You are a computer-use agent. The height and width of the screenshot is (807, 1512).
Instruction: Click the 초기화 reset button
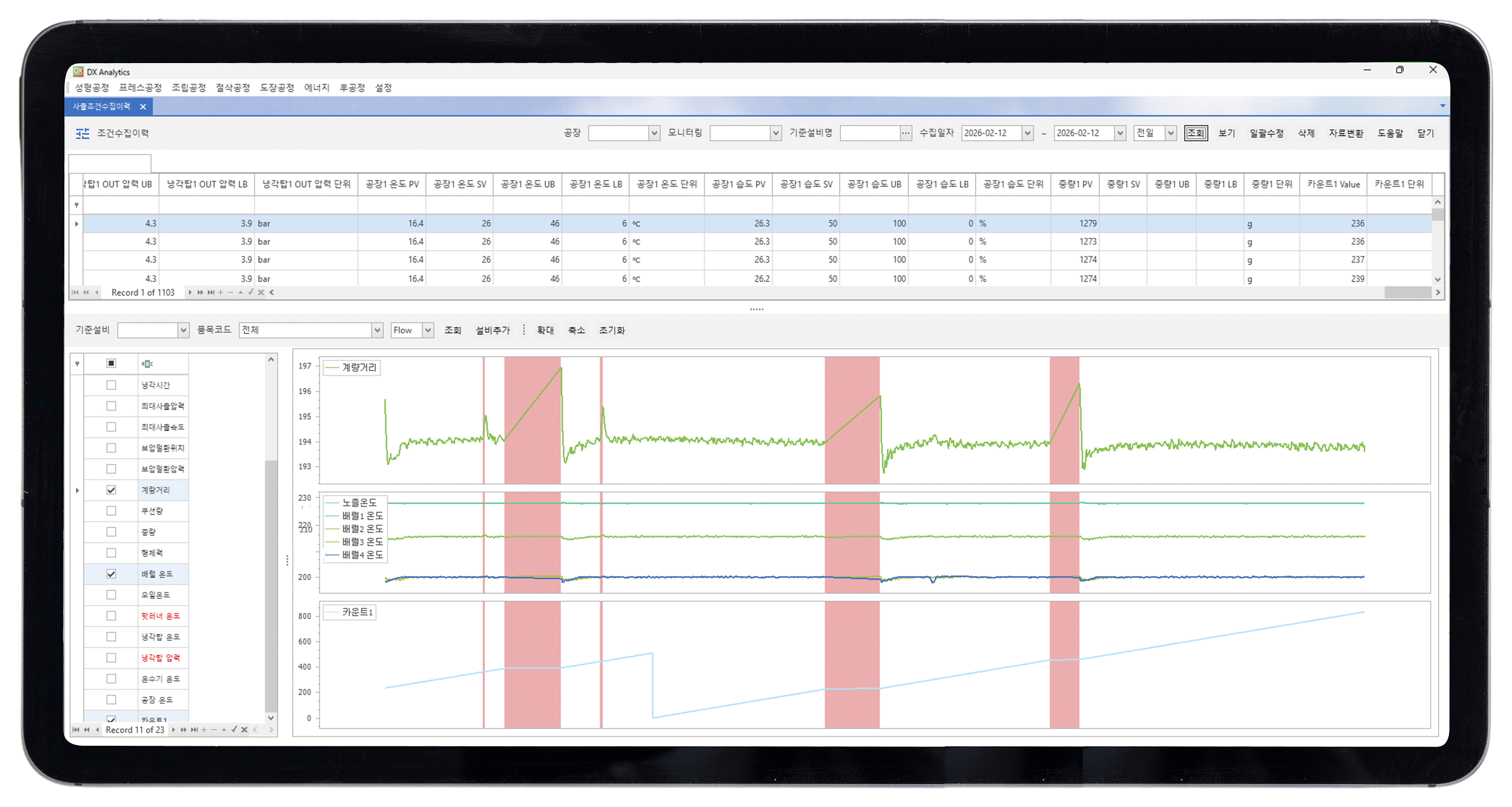[612, 330]
